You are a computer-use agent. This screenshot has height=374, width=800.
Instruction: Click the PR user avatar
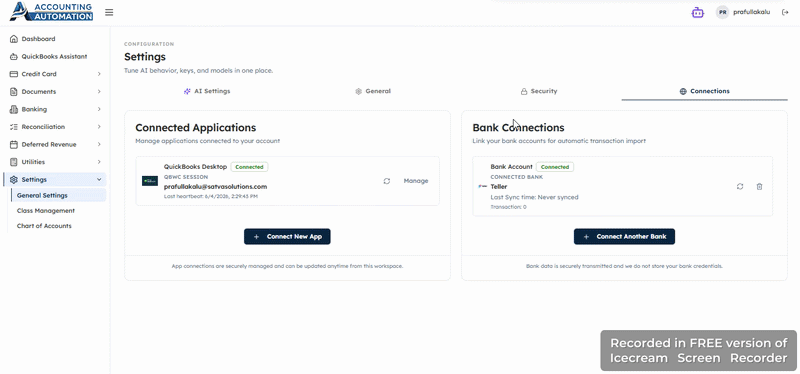(x=722, y=12)
